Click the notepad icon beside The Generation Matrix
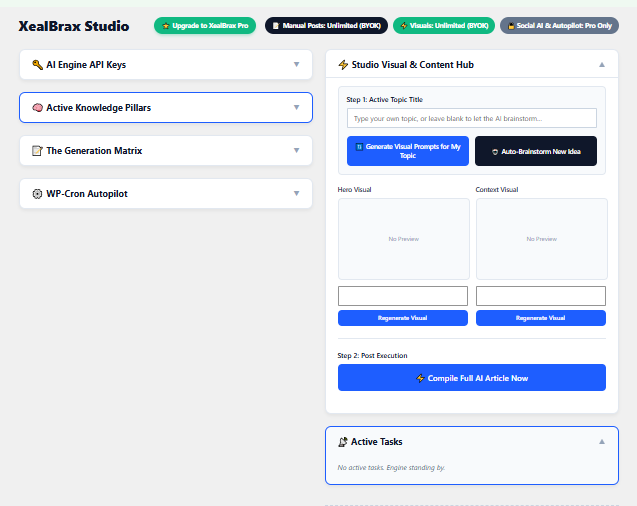 (x=37, y=151)
